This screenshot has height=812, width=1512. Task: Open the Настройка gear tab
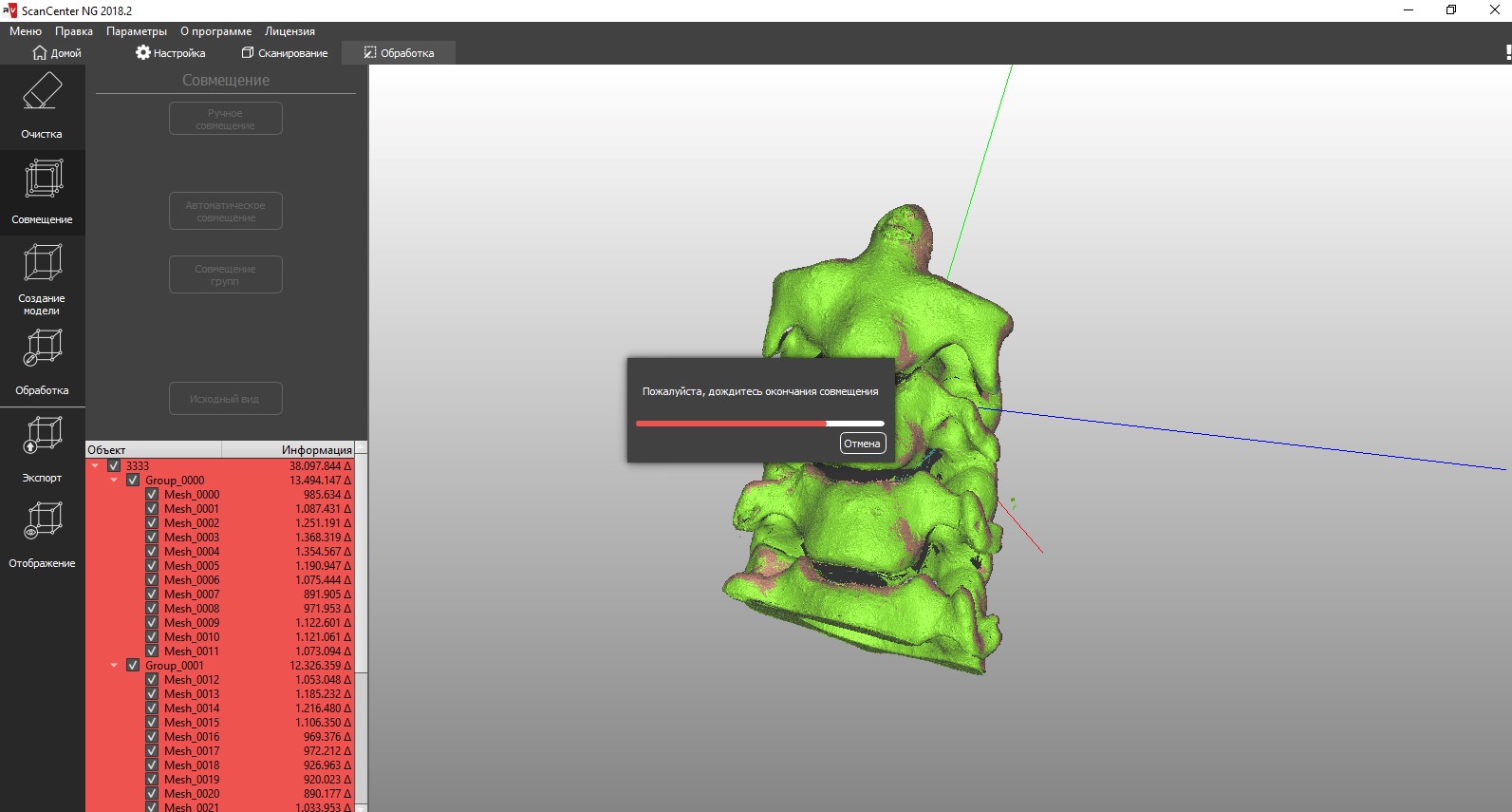coord(171,53)
